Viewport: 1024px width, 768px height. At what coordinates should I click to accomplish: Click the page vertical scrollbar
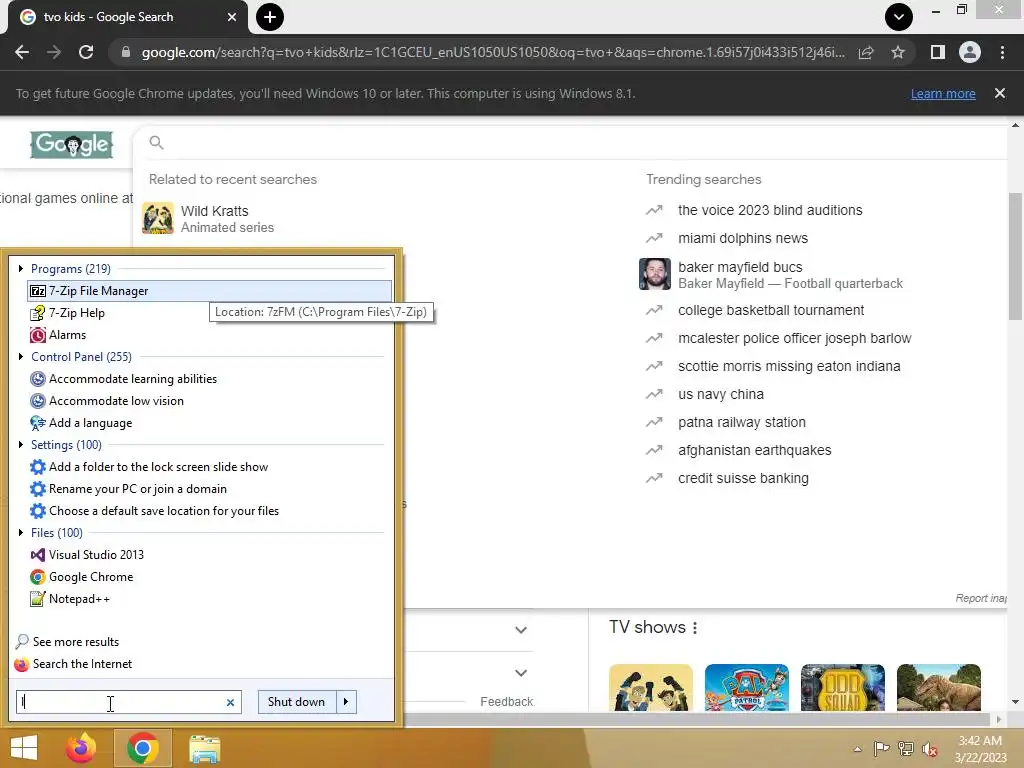click(x=1015, y=255)
